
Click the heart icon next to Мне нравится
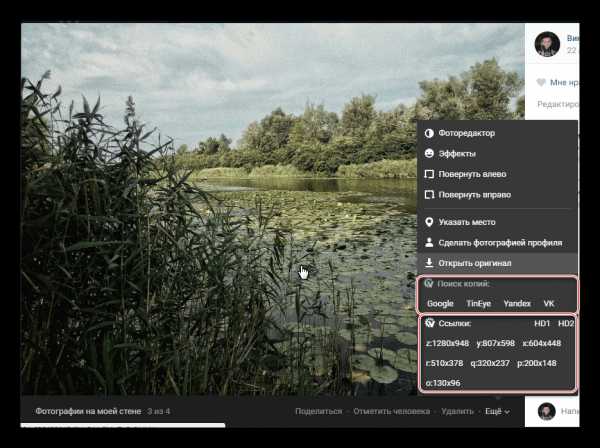(541, 82)
